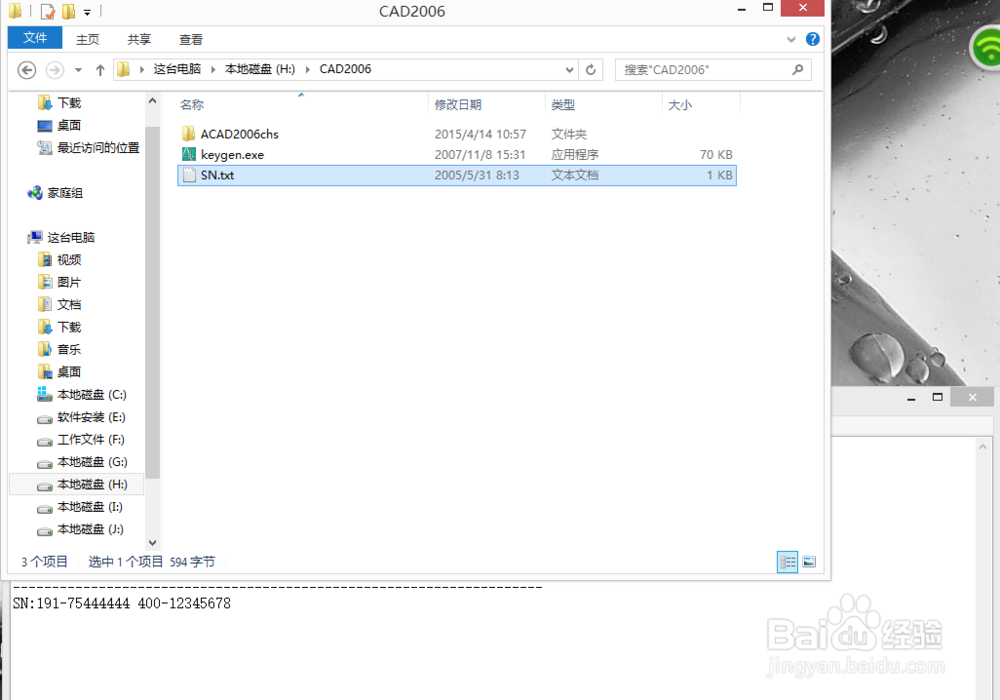Click scroll up arrow in background window
Image resolution: width=1000 pixels, height=700 pixels.
[983, 447]
